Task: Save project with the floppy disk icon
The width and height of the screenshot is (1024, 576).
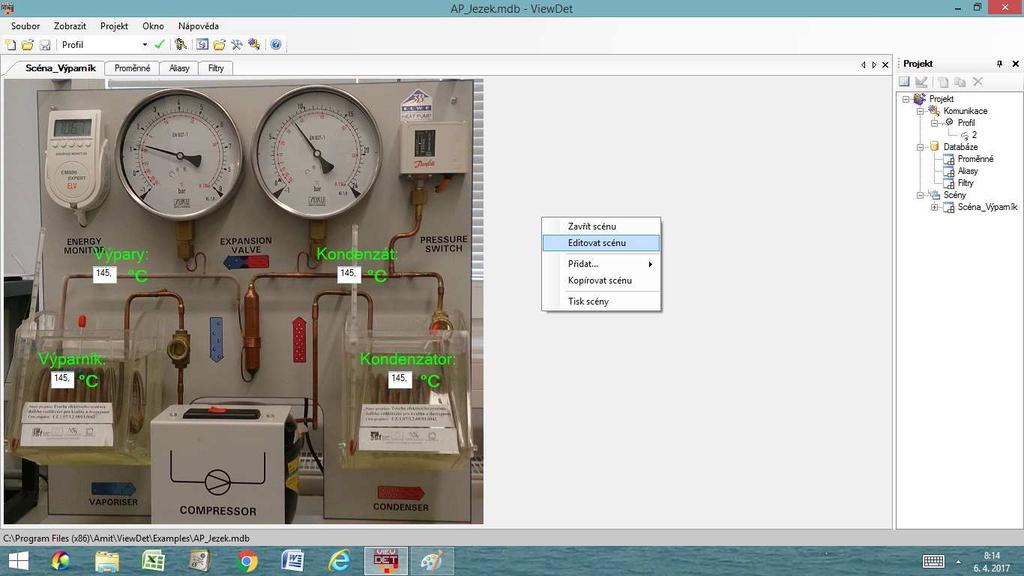Action: click(45, 44)
